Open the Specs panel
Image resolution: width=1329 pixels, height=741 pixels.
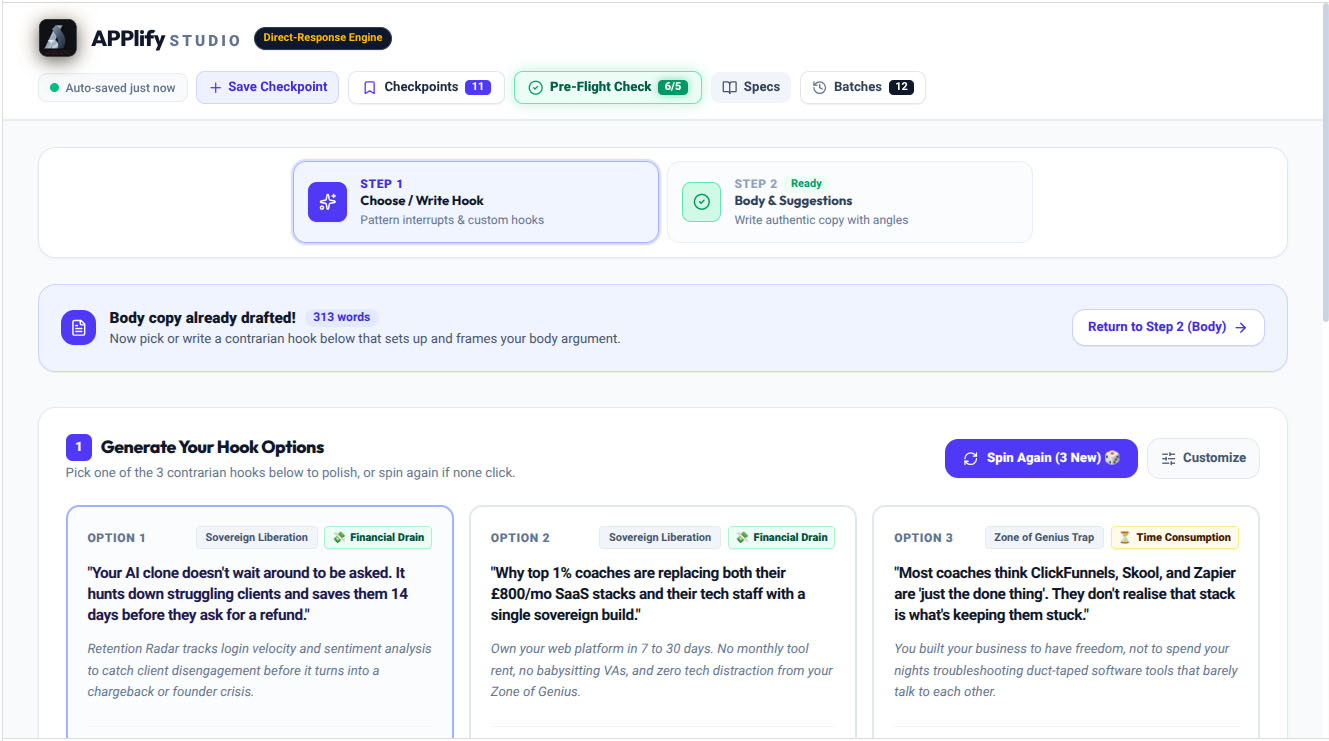[x=751, y=88]
